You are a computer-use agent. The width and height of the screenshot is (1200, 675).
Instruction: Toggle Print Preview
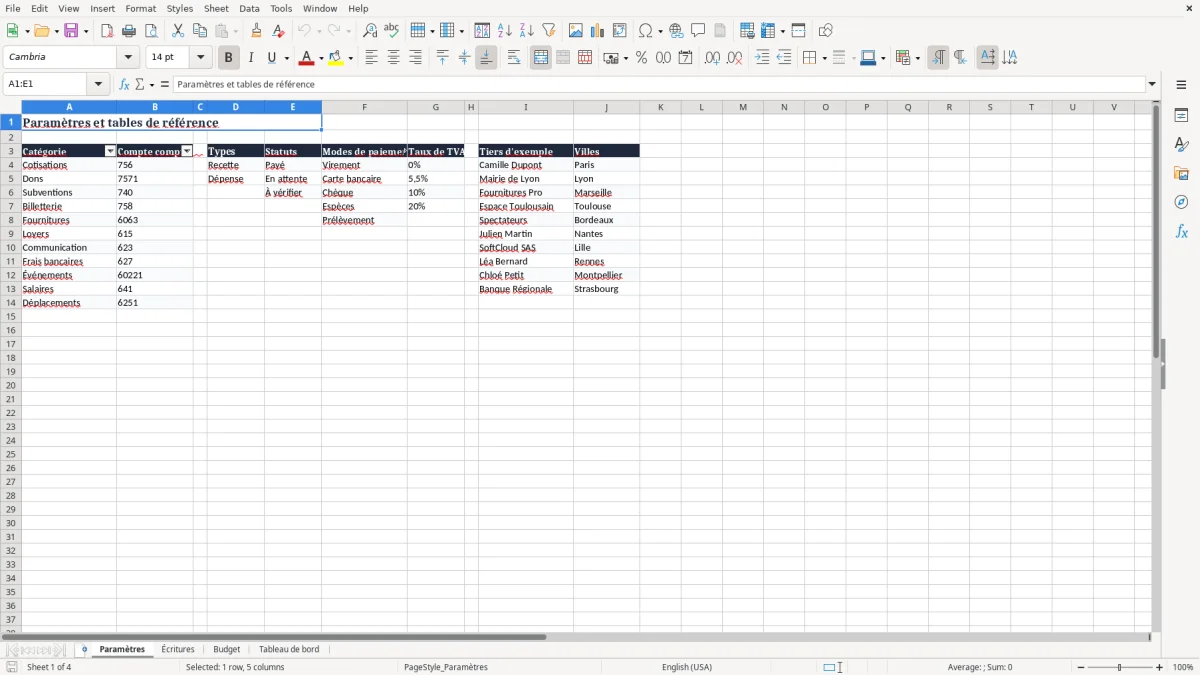point(151,31)
